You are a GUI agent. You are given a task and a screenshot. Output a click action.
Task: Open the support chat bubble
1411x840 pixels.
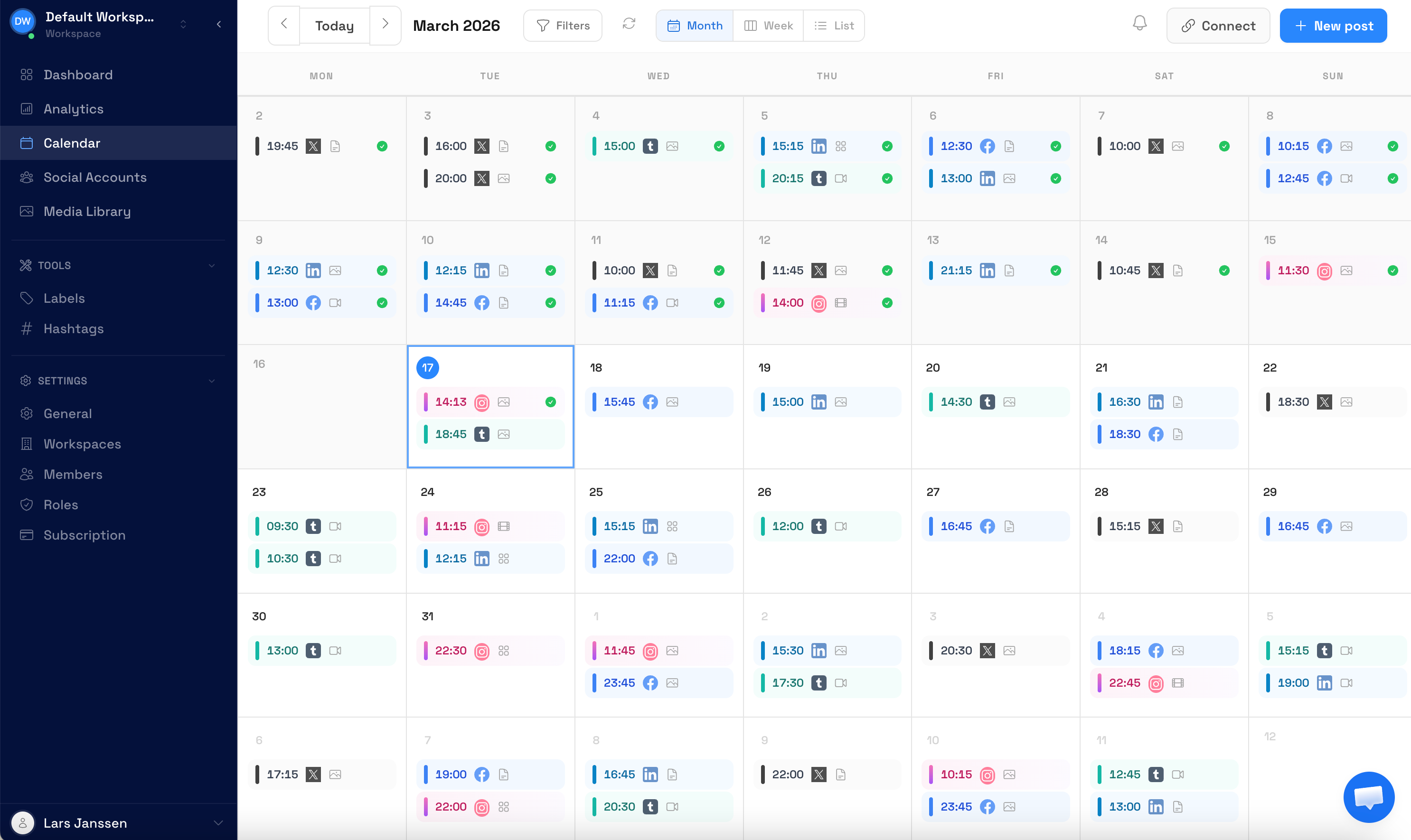click(1369, 797)
